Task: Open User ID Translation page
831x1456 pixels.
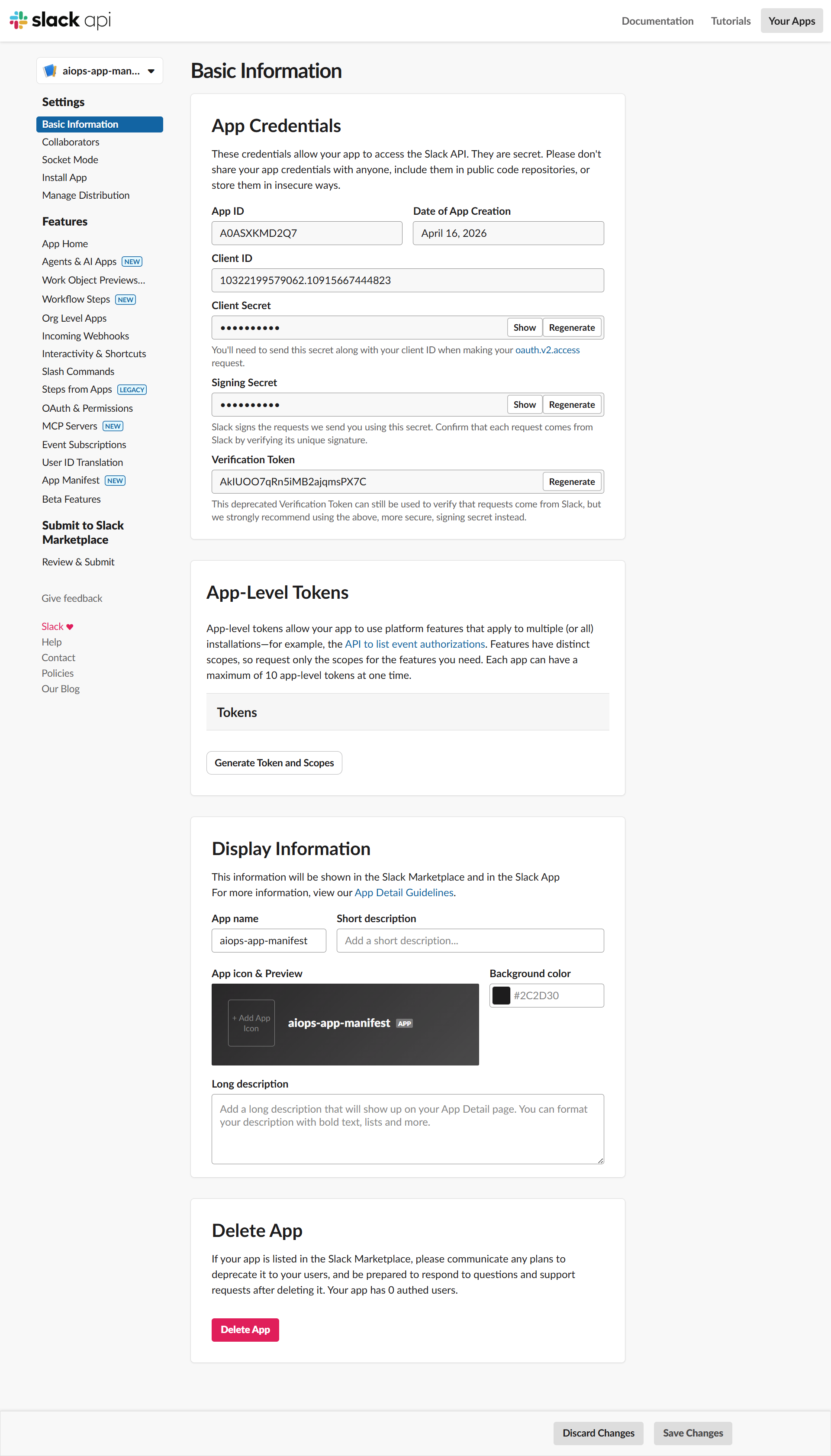Action: coord(83,462)
